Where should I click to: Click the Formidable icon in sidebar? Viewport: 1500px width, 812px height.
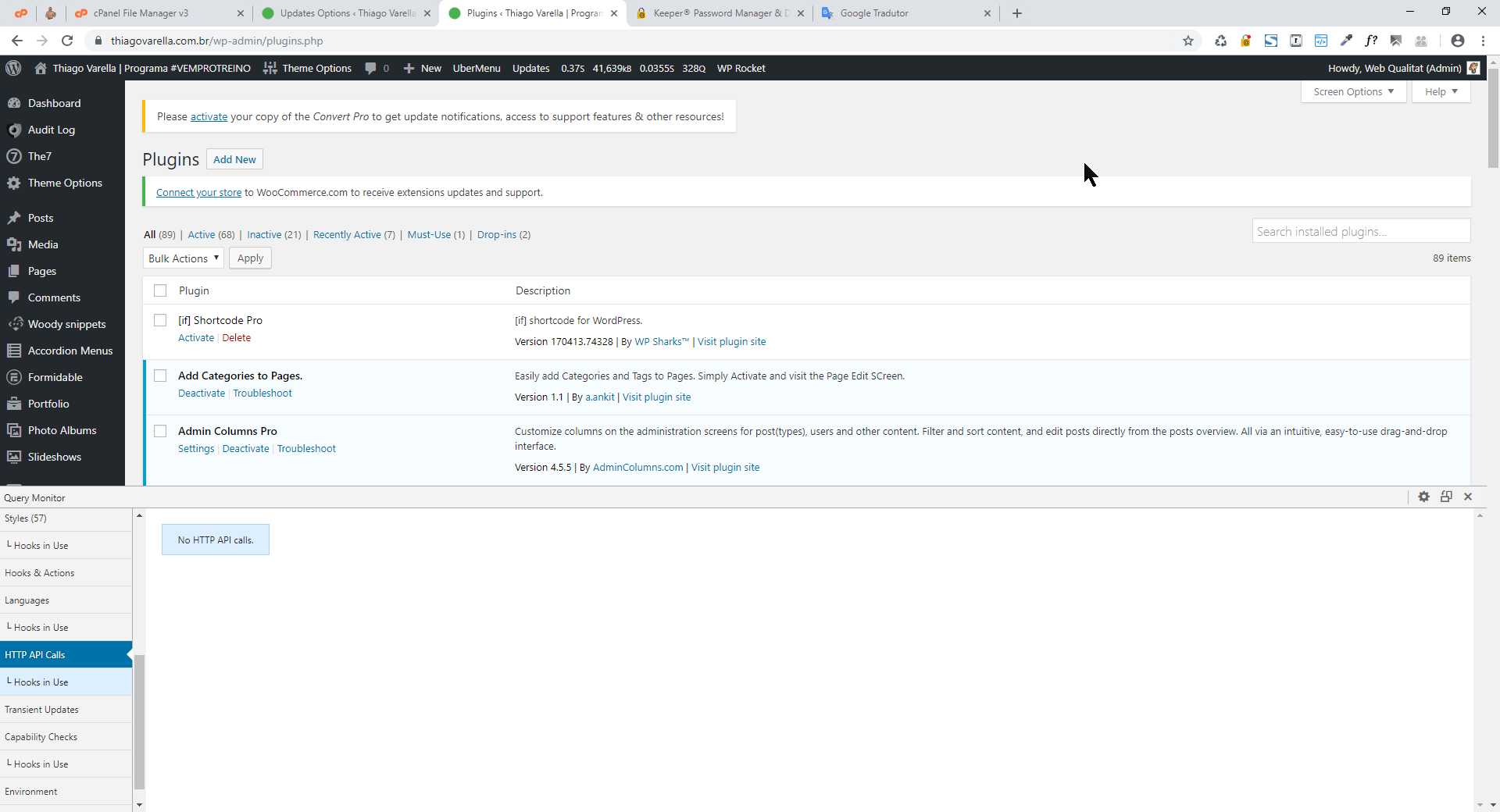click(14, 377)
